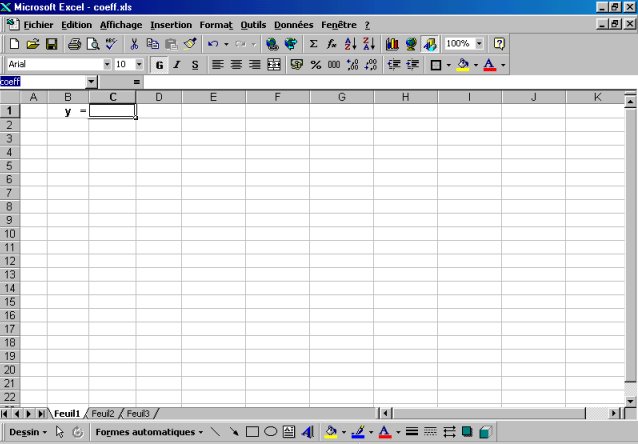
Task: Decrease decimal places
Action: coord(371,65)
